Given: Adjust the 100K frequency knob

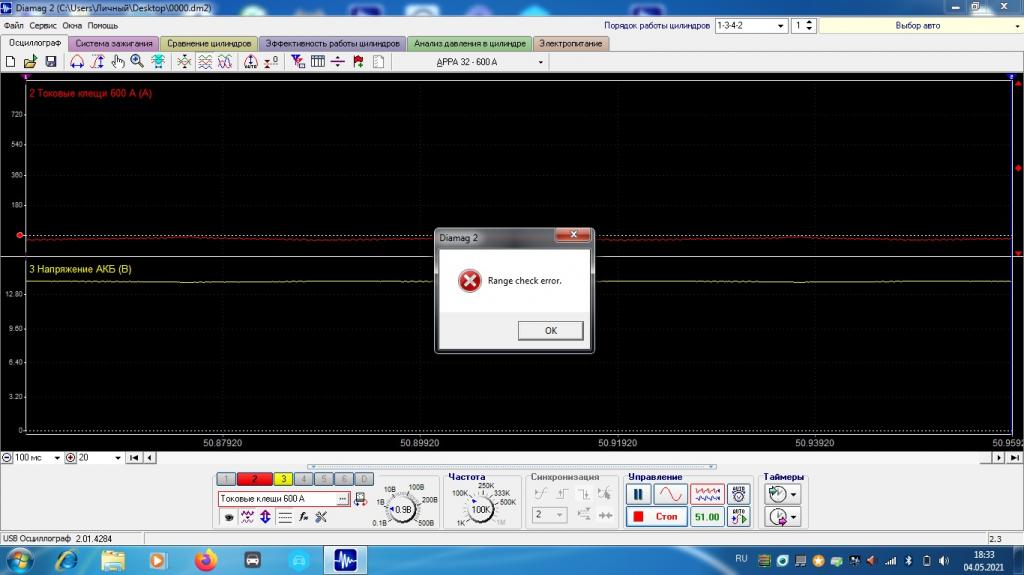Looking at the screenshot, I should coord(481,510).
